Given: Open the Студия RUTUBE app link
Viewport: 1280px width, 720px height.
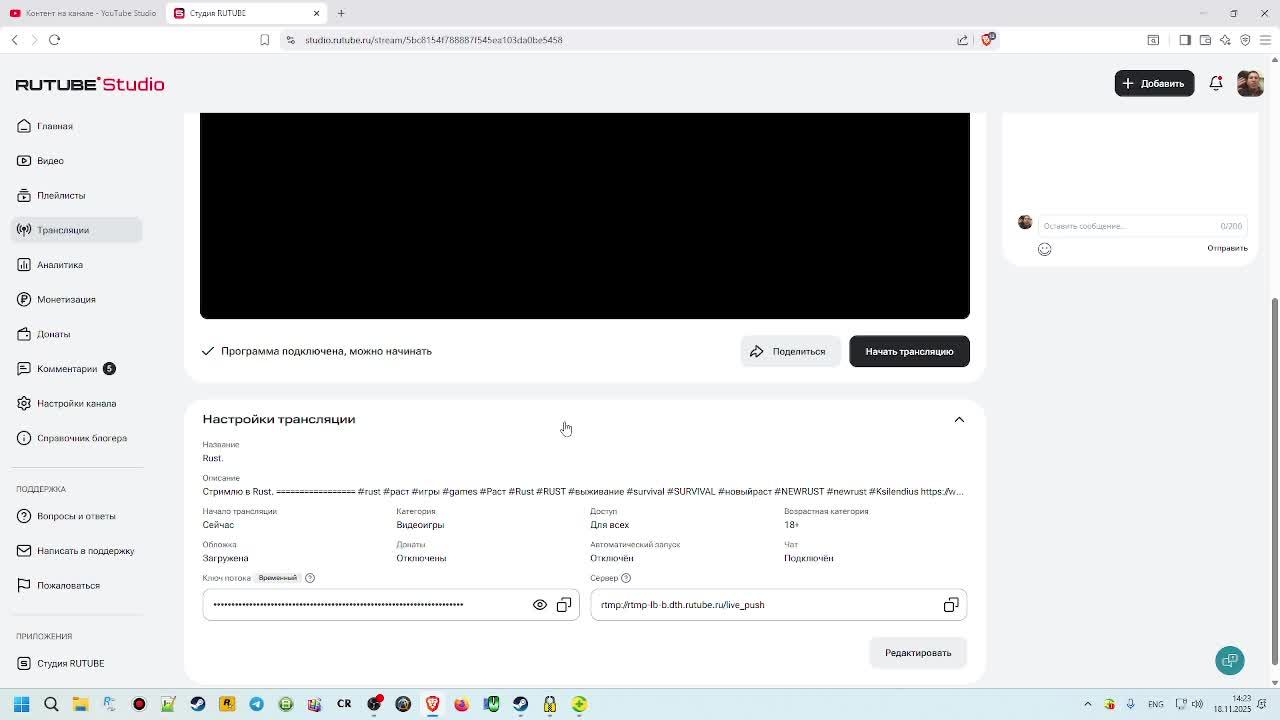Looking at the screenshot, I should [x=70, y=663].
